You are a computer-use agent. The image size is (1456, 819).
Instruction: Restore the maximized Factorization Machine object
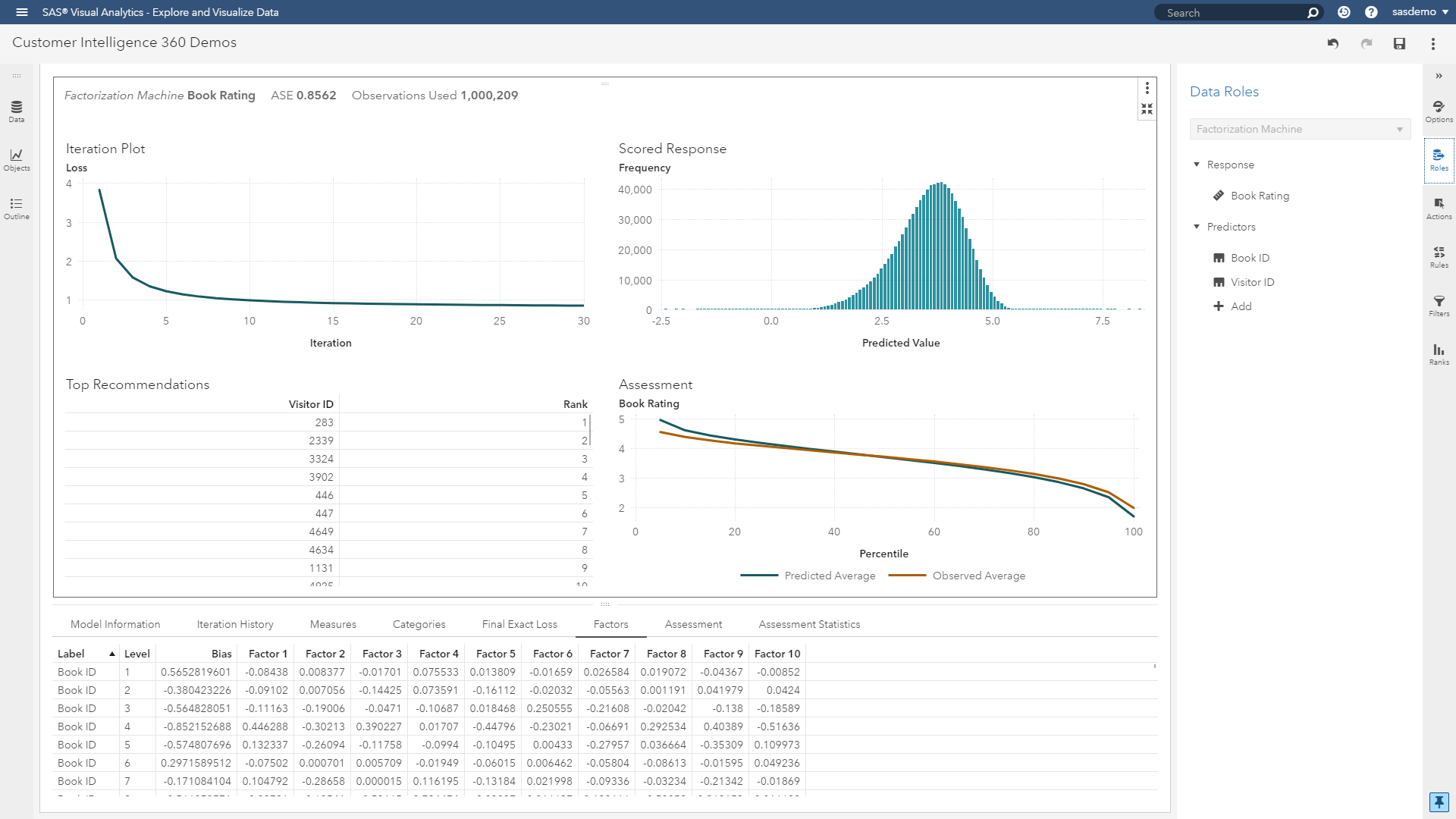tap(1147, 109)
